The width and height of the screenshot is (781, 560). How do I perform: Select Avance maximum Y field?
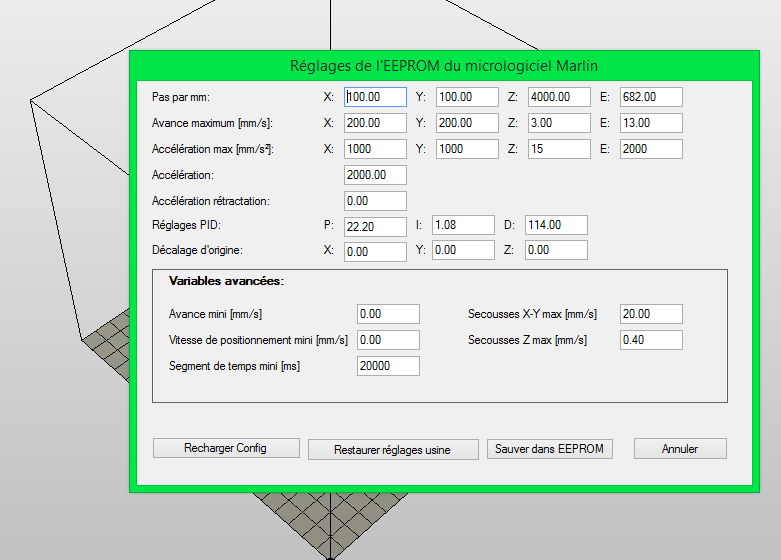tap(467, 123)
